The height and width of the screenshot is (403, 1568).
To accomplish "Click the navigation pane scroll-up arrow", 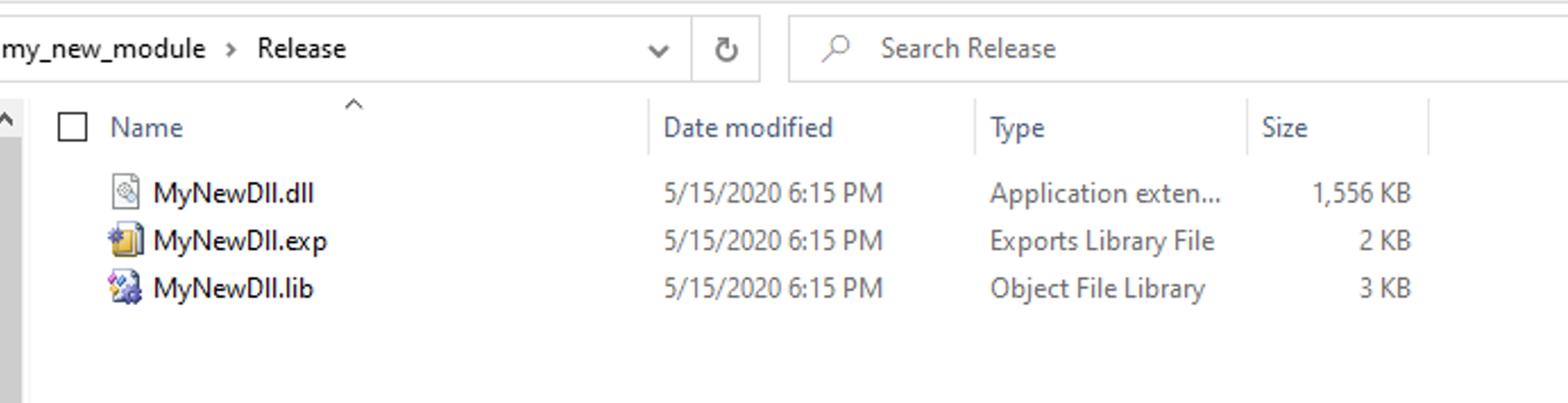I will [x=7, y=119].
